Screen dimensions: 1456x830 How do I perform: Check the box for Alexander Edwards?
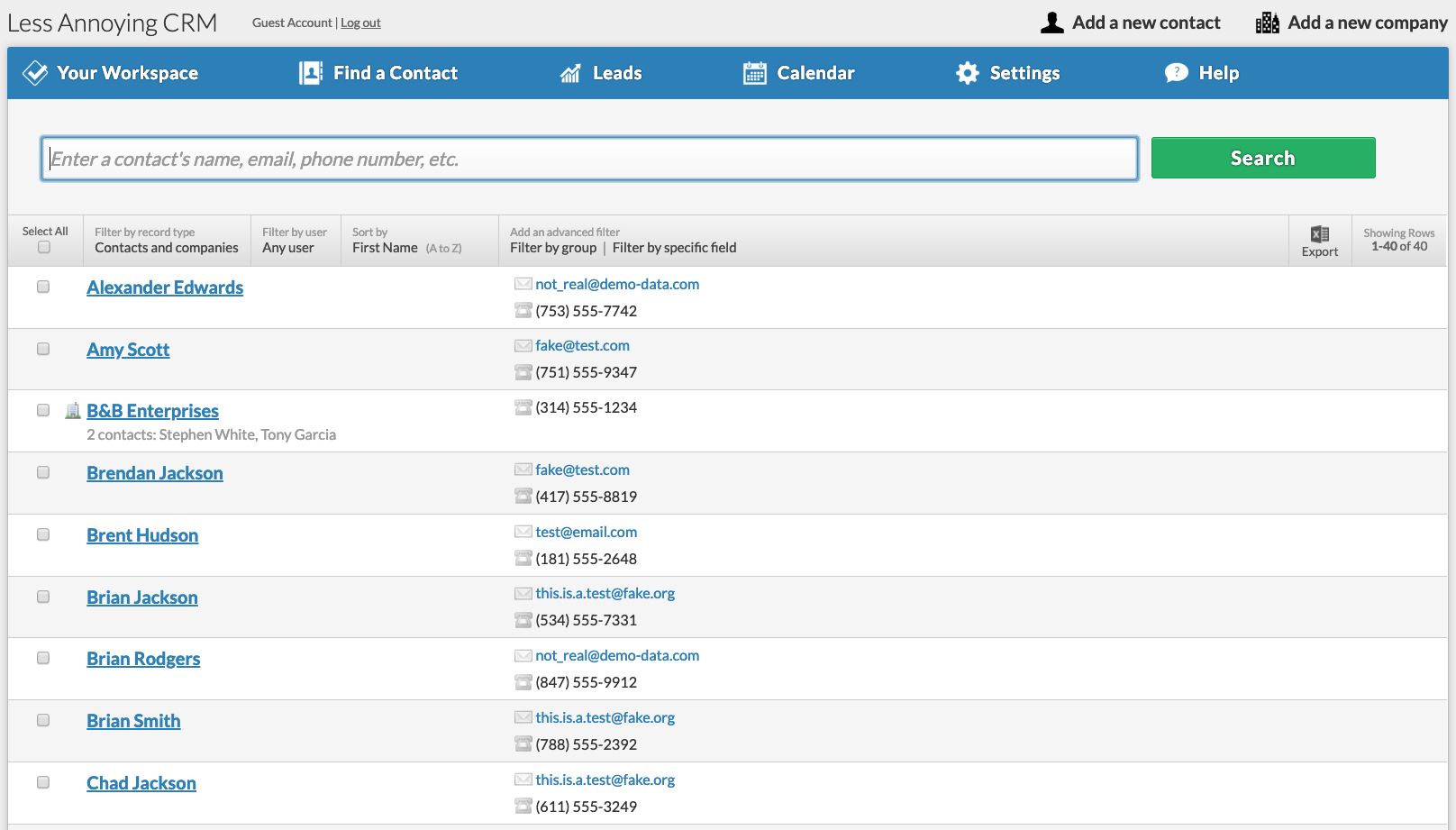43,287
